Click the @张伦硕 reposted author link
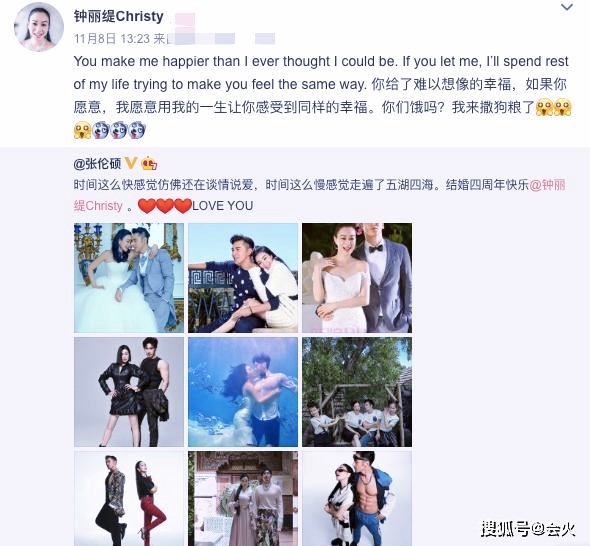Image resolution: width=590 pixels, height=546 pixels. pyautogui.click(x=97, y=164)
